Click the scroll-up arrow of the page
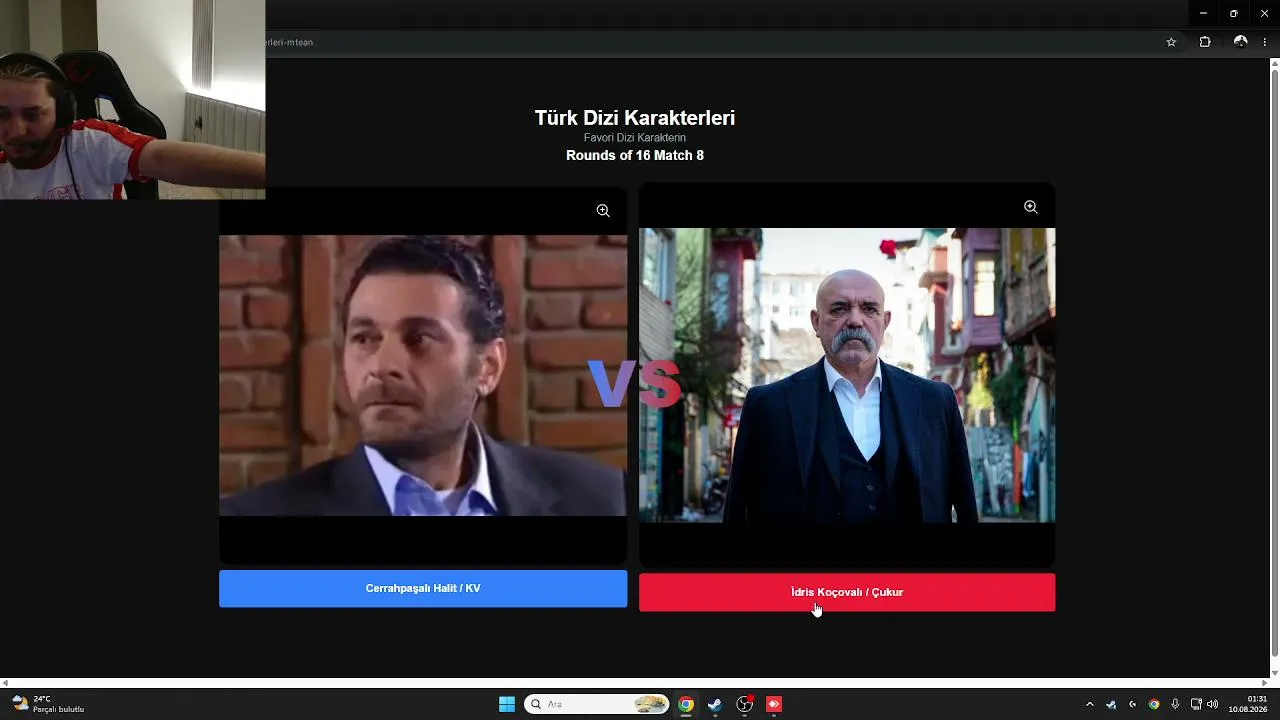Image resolution: width=1280 pixels, height=720 pixels. 1274,63
